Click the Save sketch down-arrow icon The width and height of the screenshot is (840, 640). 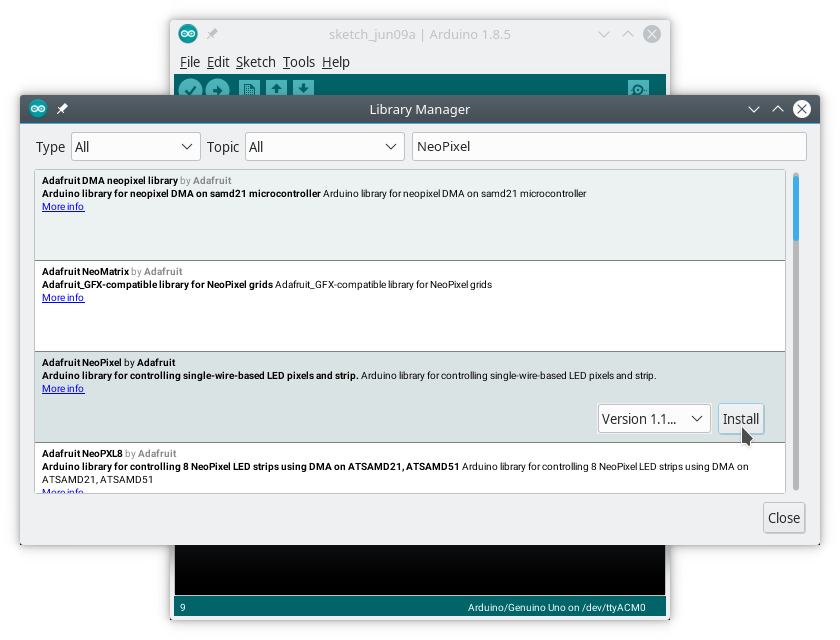click(x=303, y=88)
